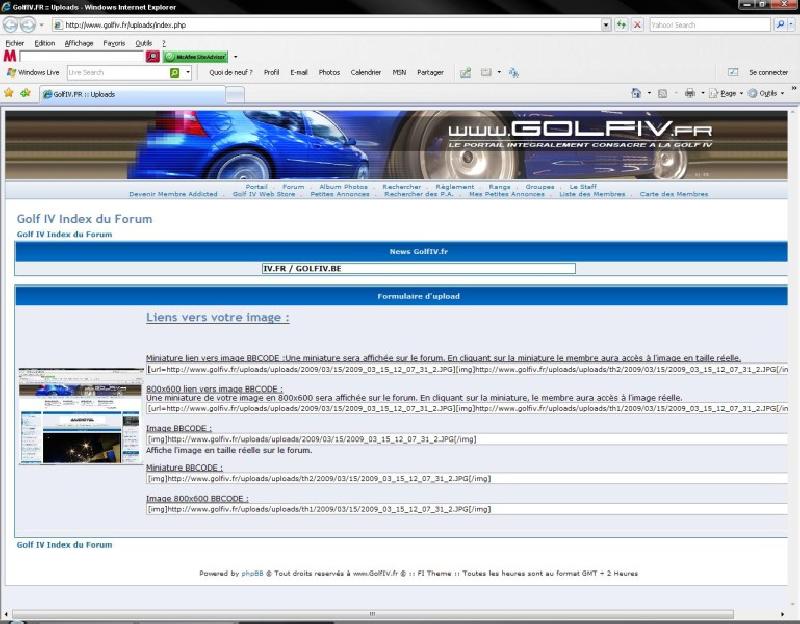Image resolution: width=800 pixels, height=624 pixels.
Task: Click Photos on Windows Live toolbar
Action: [329, 72]
